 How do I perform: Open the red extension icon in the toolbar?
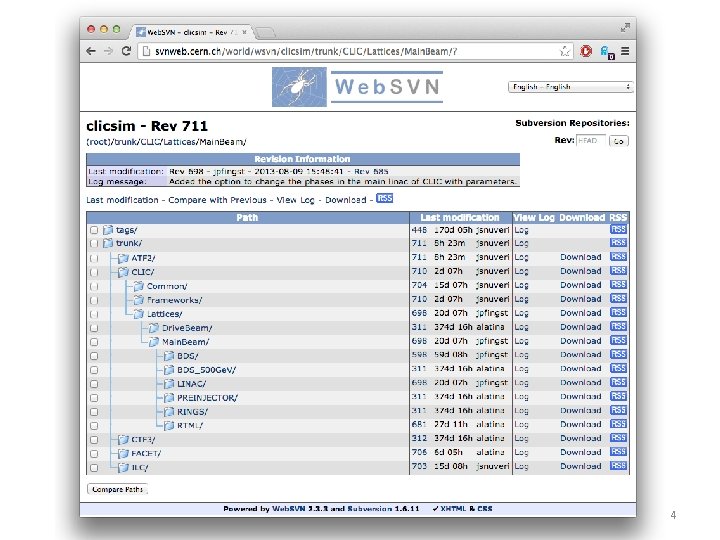click(586, 51)
